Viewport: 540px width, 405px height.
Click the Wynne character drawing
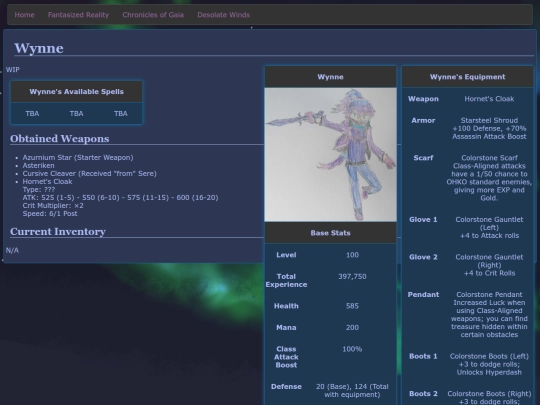tap(331, 155)
